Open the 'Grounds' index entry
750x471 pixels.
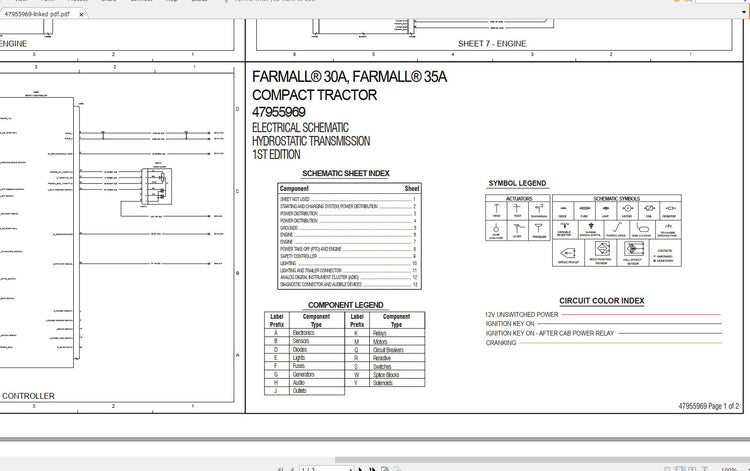pos(348,228)
